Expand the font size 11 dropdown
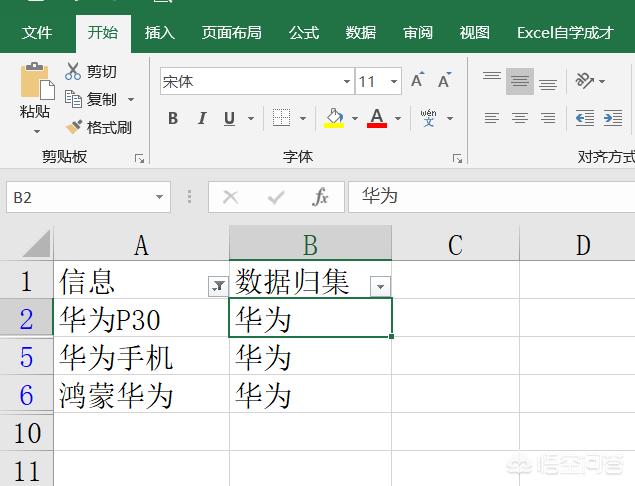635x486 pixels. (x=394, y=81)
